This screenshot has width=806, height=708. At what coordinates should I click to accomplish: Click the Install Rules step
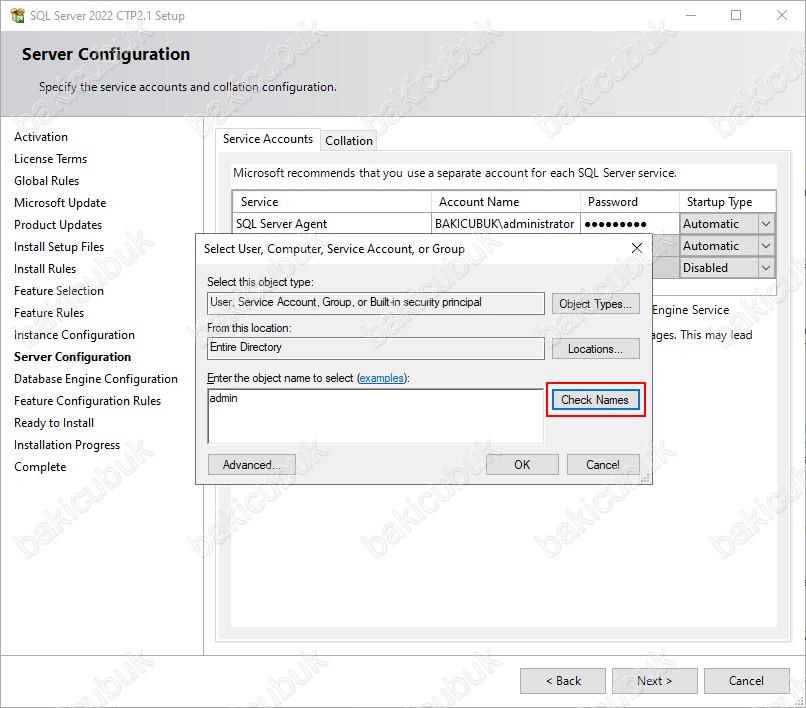point(45,269)
